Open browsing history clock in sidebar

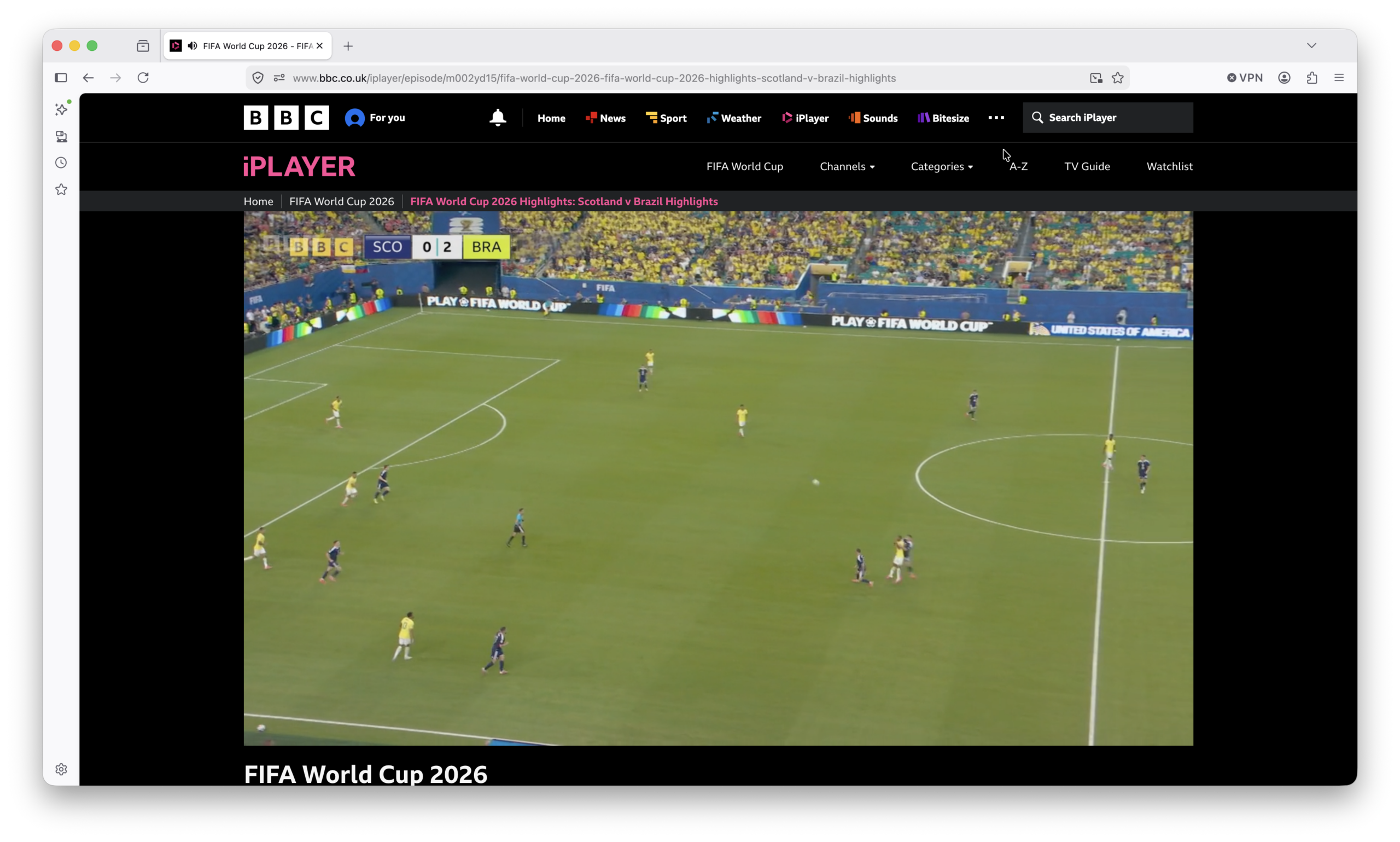pos(61,163)
